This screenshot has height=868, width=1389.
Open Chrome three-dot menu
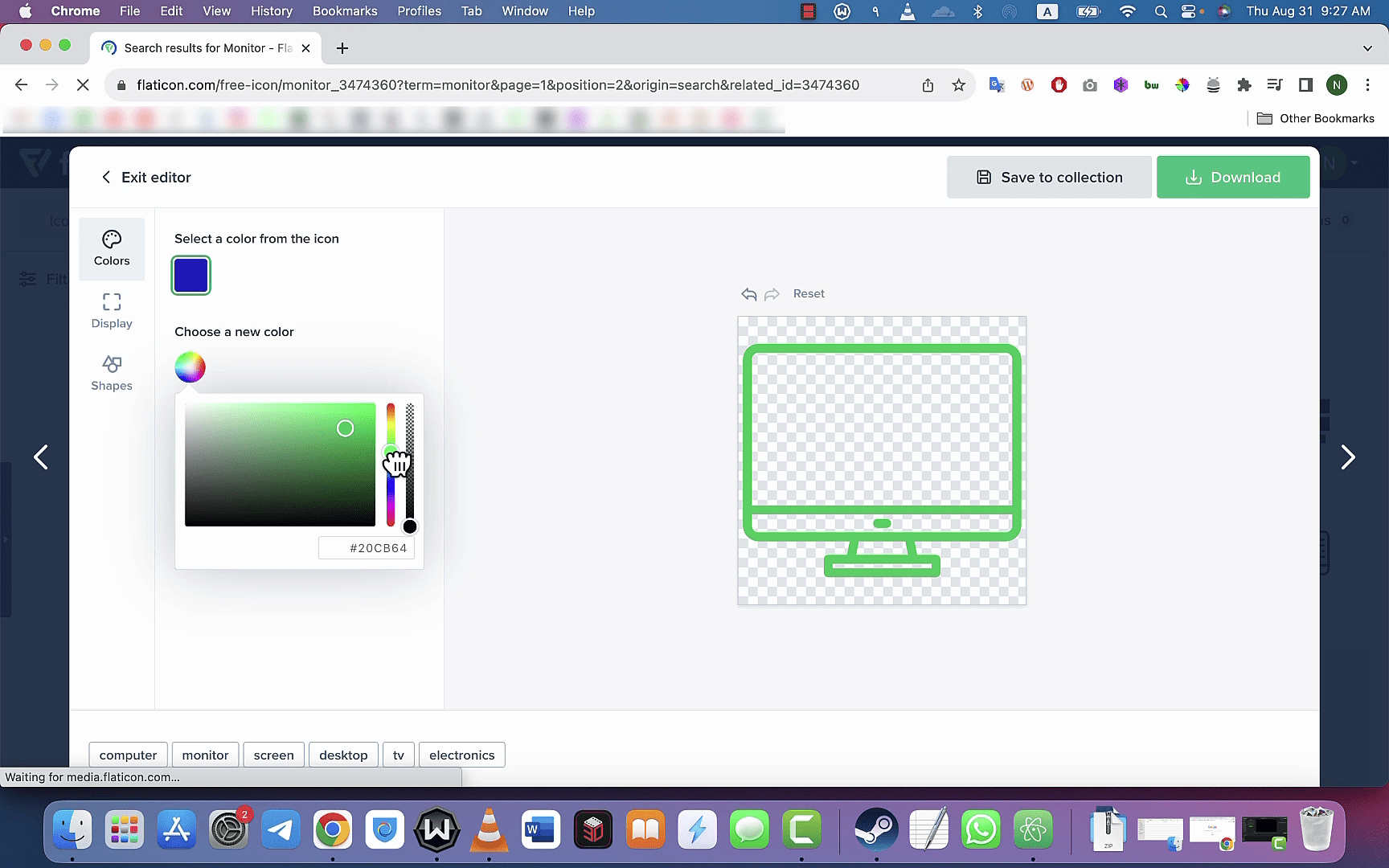coord(1367,84)
